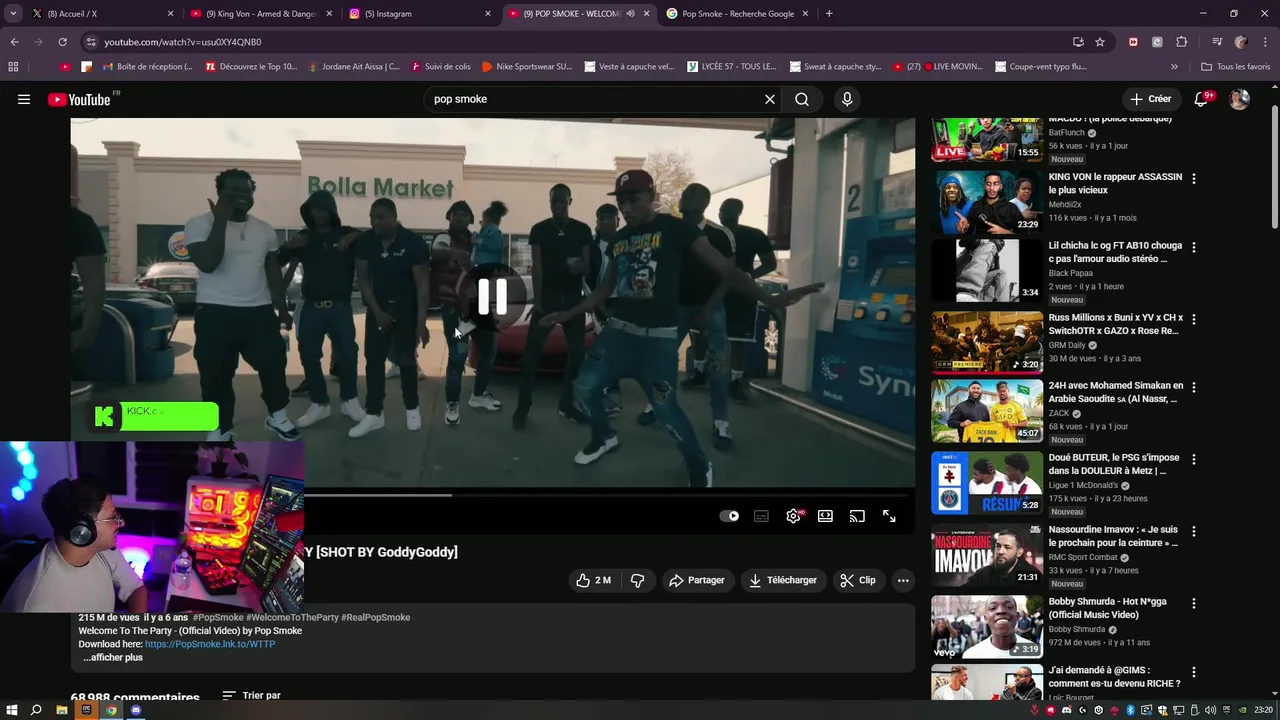This screenshot has height=720, width=1280.
Task: Open options for Doué BUTEUR PSG video
Action: point(1193,459)
